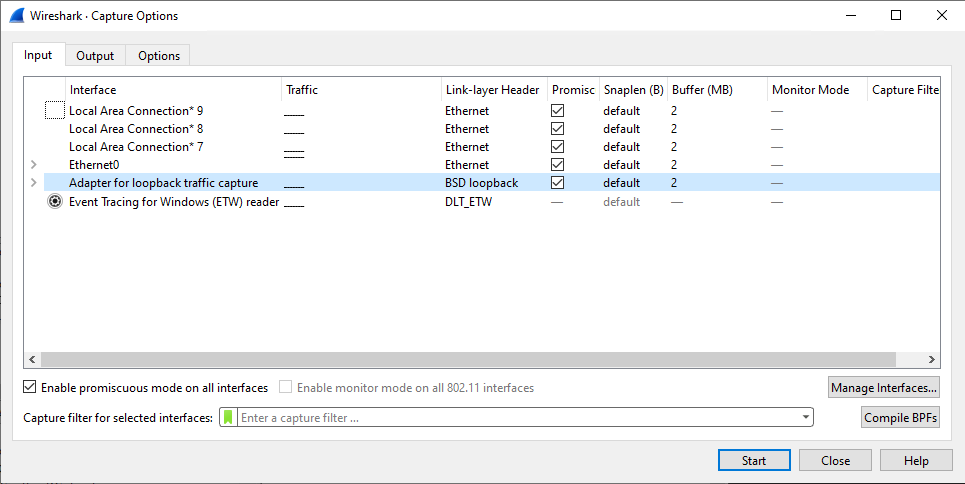Click the horizontal scrollbar thumb
This screenshot has height=484, width=965.
pyautogui.click(x=468, y=359)
